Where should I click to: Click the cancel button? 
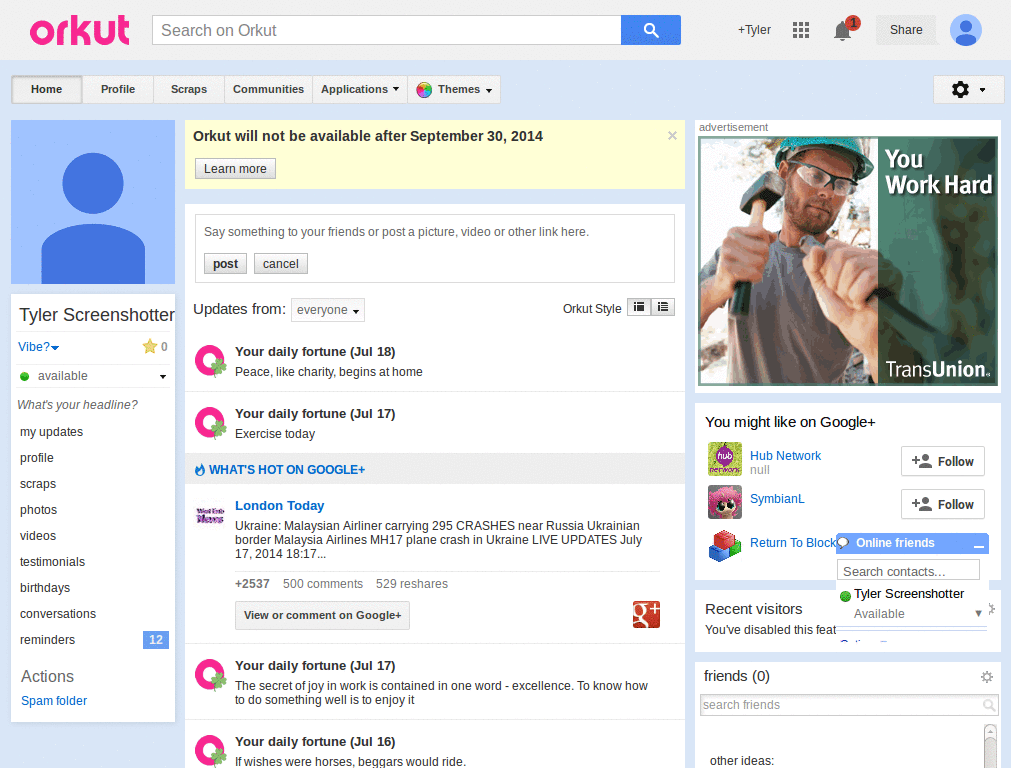coord(281,264)
